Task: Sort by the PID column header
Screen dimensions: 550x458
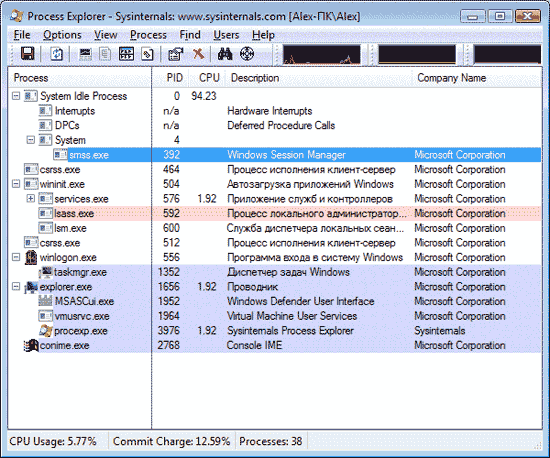Action: point(171,78)
